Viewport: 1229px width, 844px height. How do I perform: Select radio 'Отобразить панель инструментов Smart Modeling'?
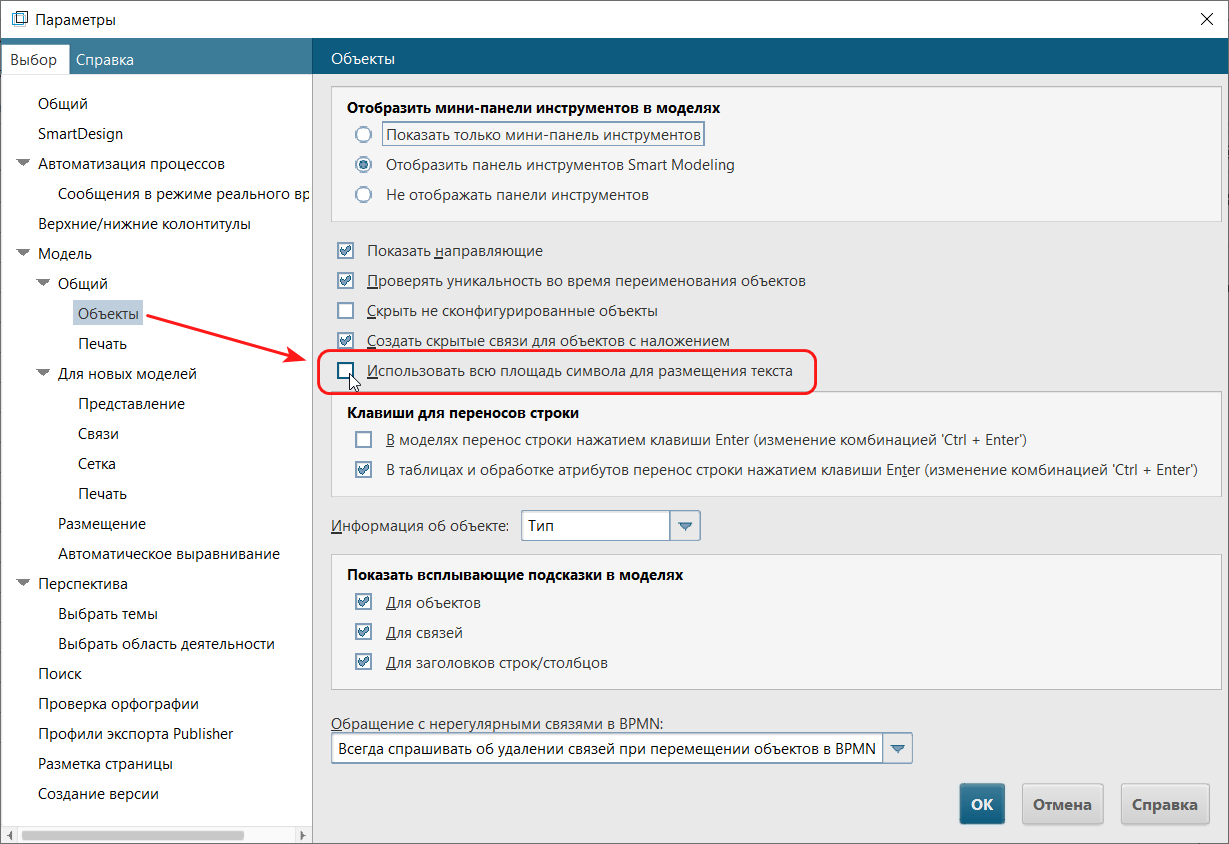(364, 164)
